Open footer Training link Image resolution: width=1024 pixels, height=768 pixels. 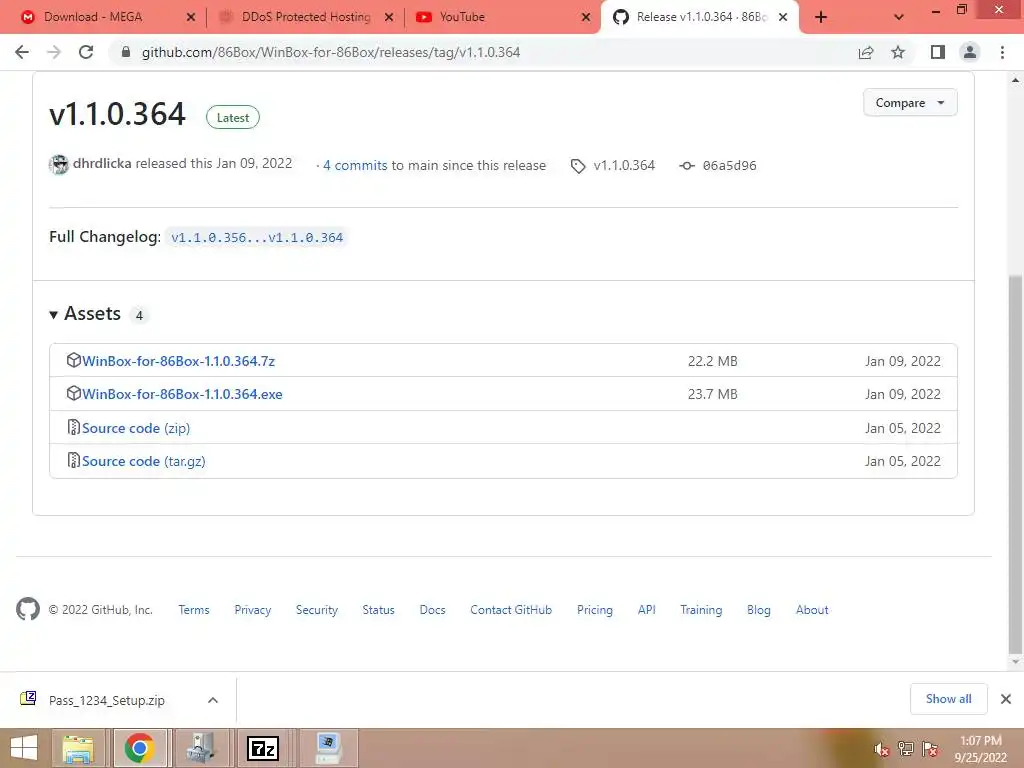point(701,610)
